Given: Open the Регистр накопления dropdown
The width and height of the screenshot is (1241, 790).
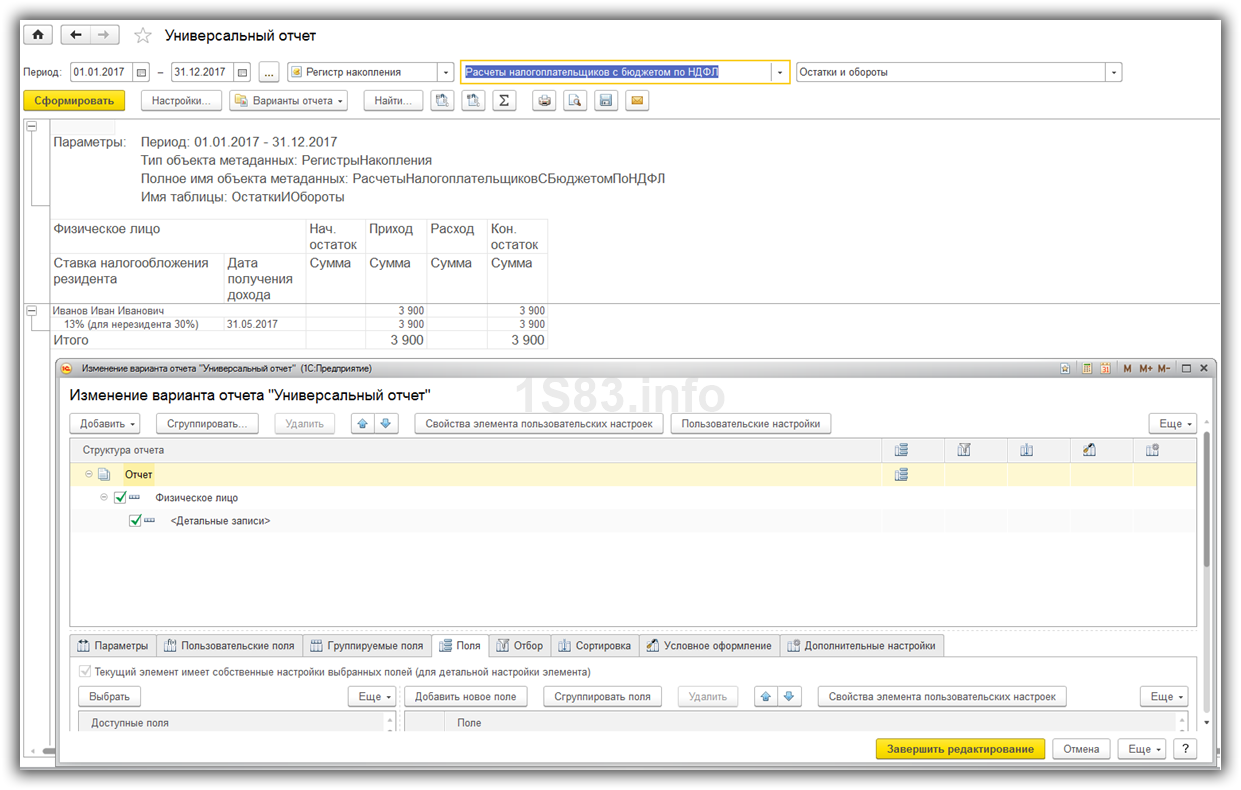Looking at the screenshot, I should [x=445, y=73].
